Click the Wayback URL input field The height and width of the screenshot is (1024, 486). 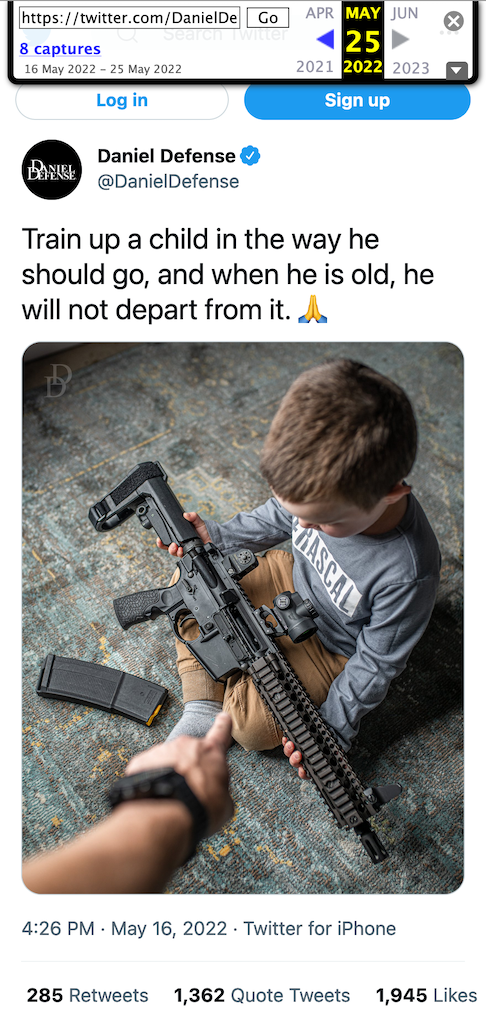click(130, 18)
